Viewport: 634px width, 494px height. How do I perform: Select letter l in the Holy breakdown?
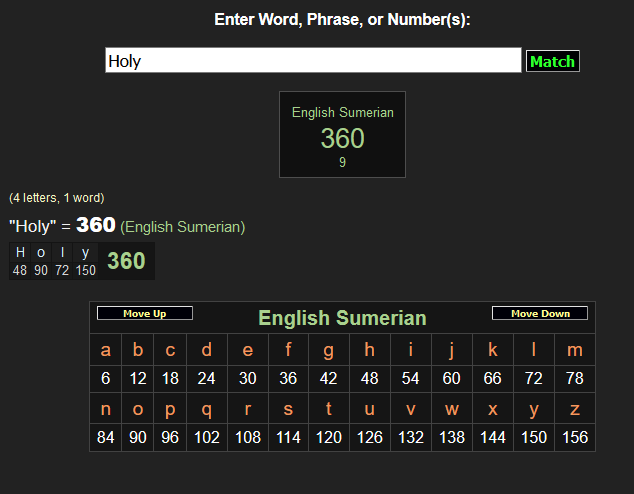62,252
